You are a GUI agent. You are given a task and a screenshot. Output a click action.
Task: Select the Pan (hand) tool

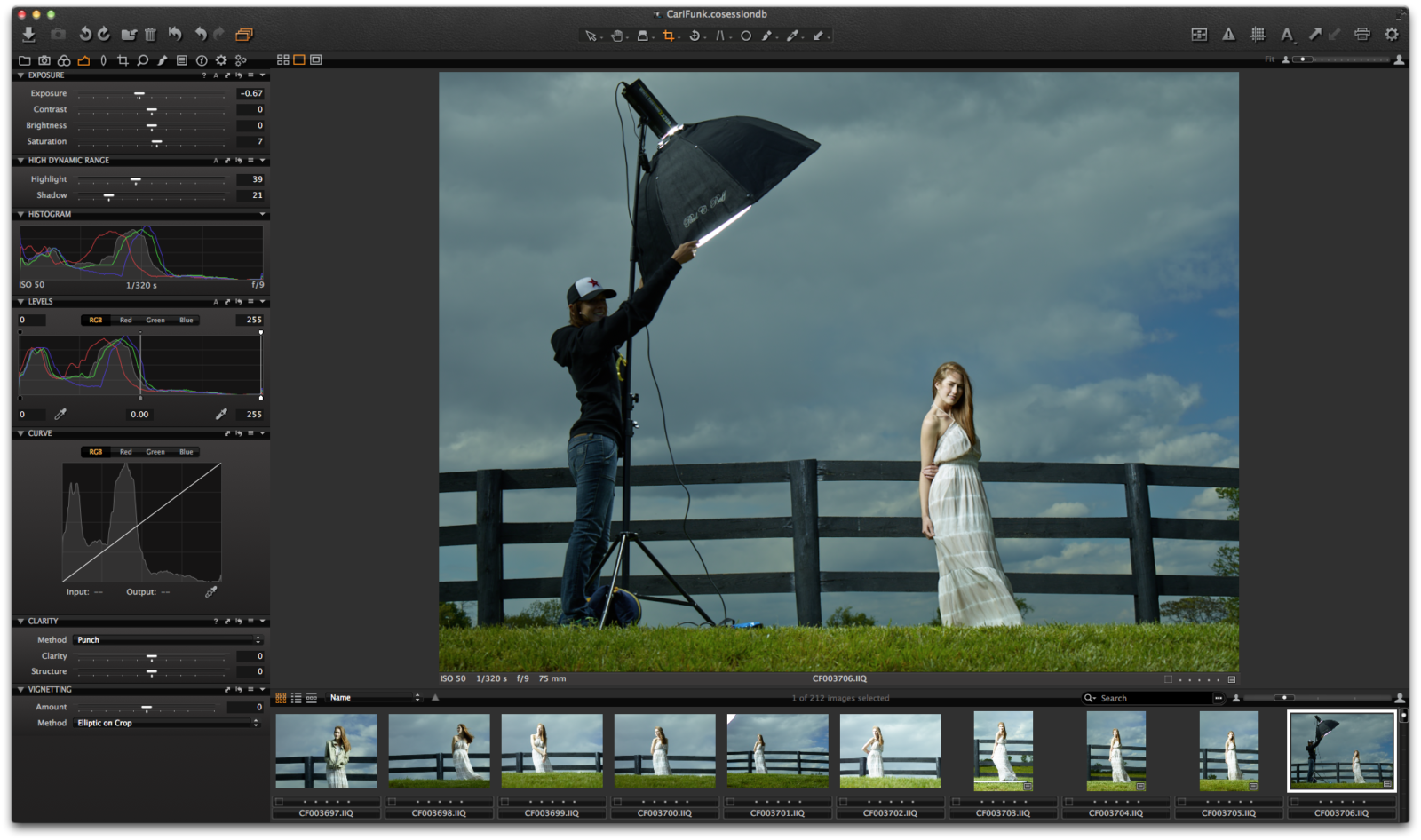pos(617,36)
